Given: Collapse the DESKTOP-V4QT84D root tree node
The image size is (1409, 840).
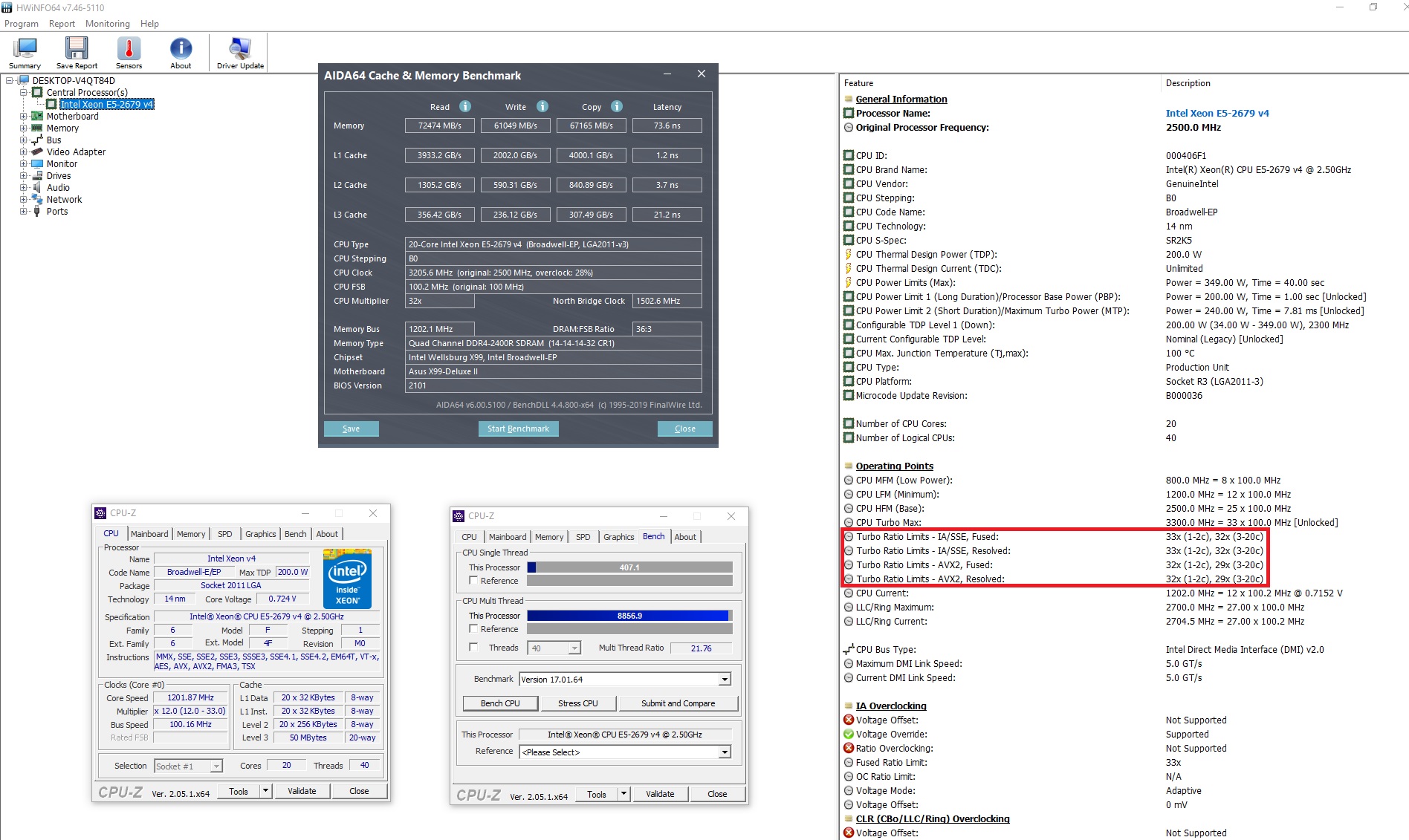Looking at the screenshot, I should tap(10, 80).
